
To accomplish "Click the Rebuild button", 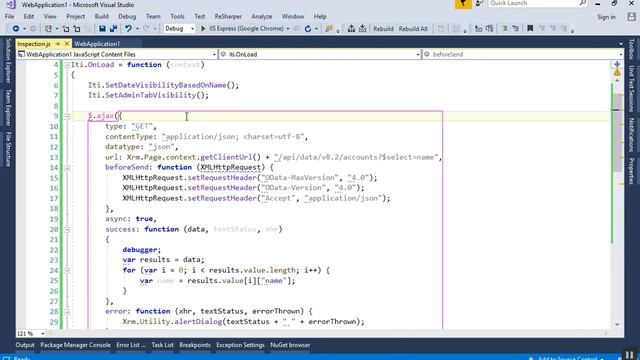I will 383,29.
